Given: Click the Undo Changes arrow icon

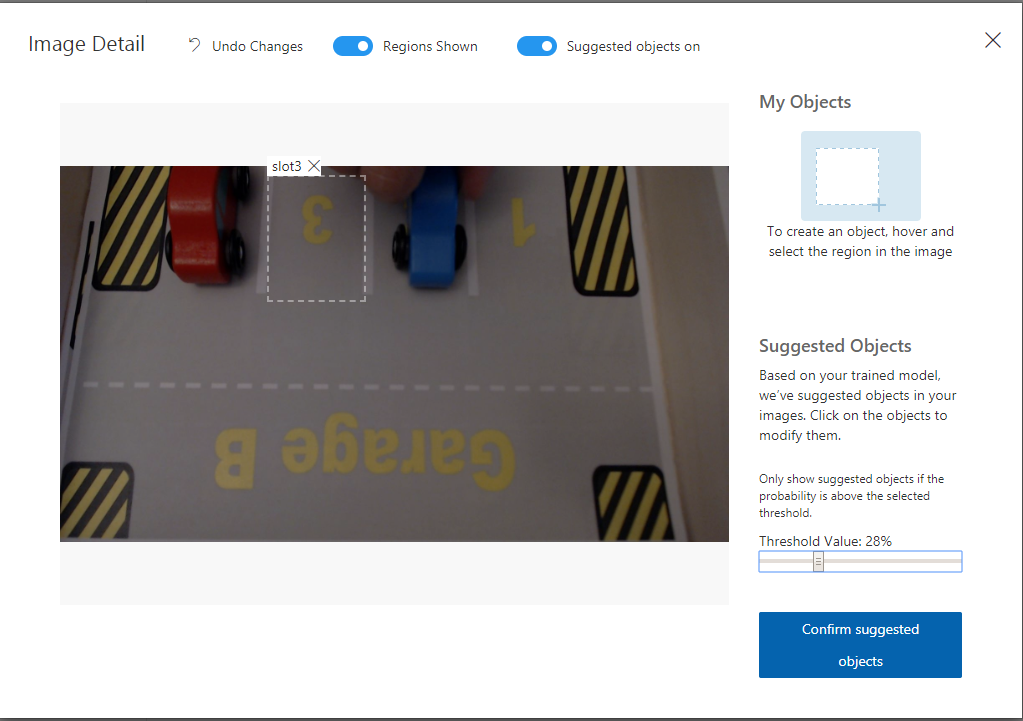Looking at the screenshot, I should (194, 45).
